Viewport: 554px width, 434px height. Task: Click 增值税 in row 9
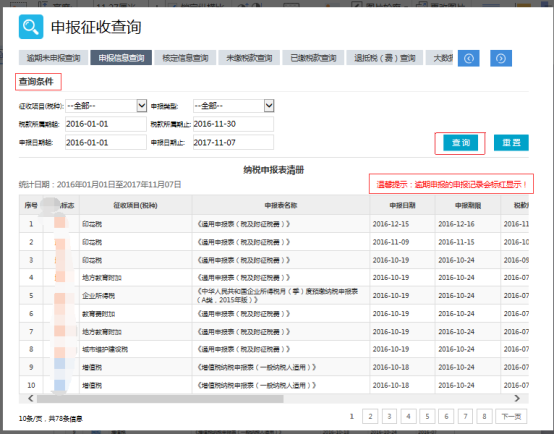(x=92, y=368)
